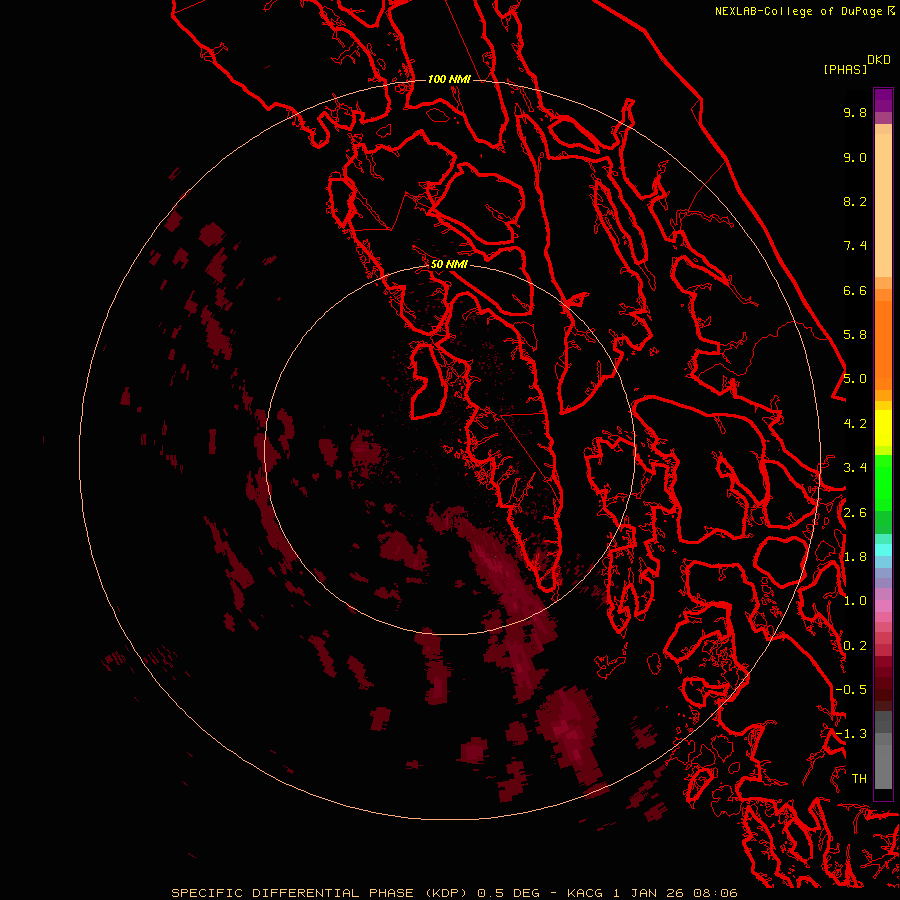Click the [PHAS] units label
The height and width of the screenshot is (900, 900).
click(x=845, y=69)
